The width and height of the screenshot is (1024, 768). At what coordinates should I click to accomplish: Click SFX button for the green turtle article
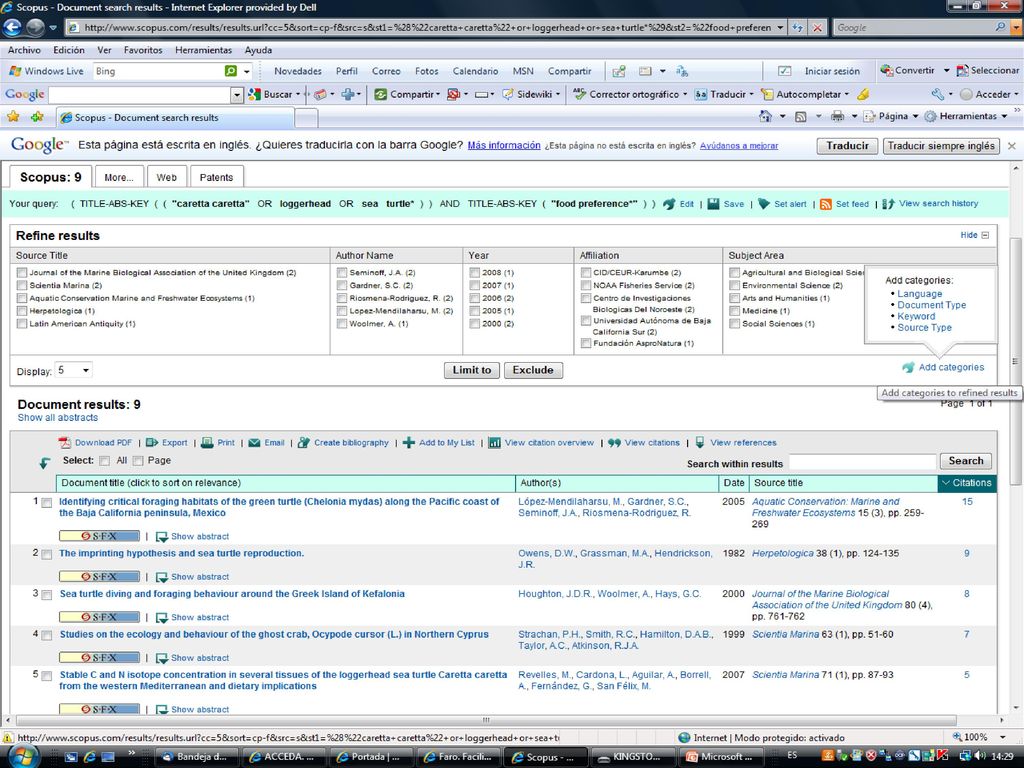pos(99,536)
